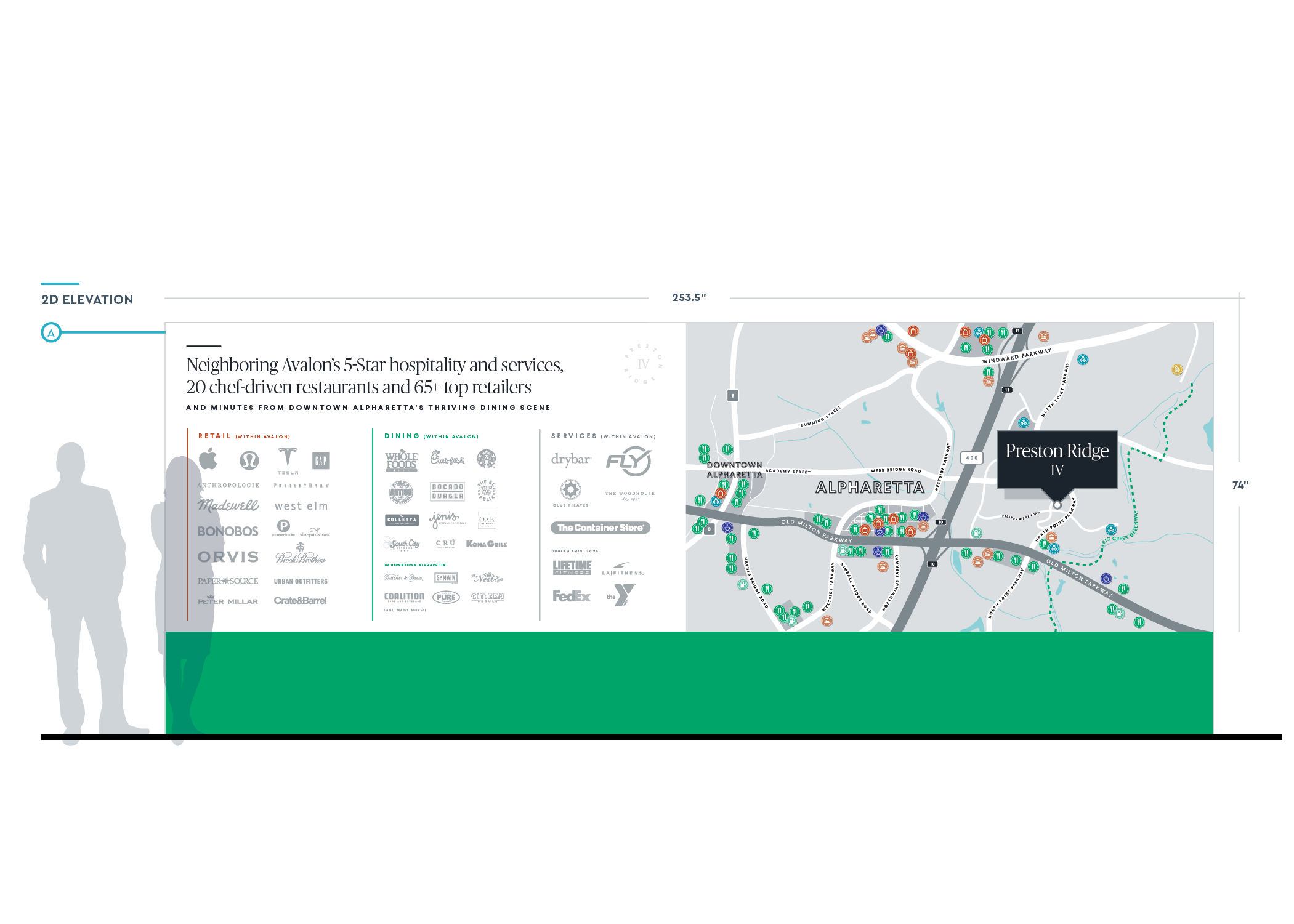Click the Apple logo under Retail

point(209,459)
